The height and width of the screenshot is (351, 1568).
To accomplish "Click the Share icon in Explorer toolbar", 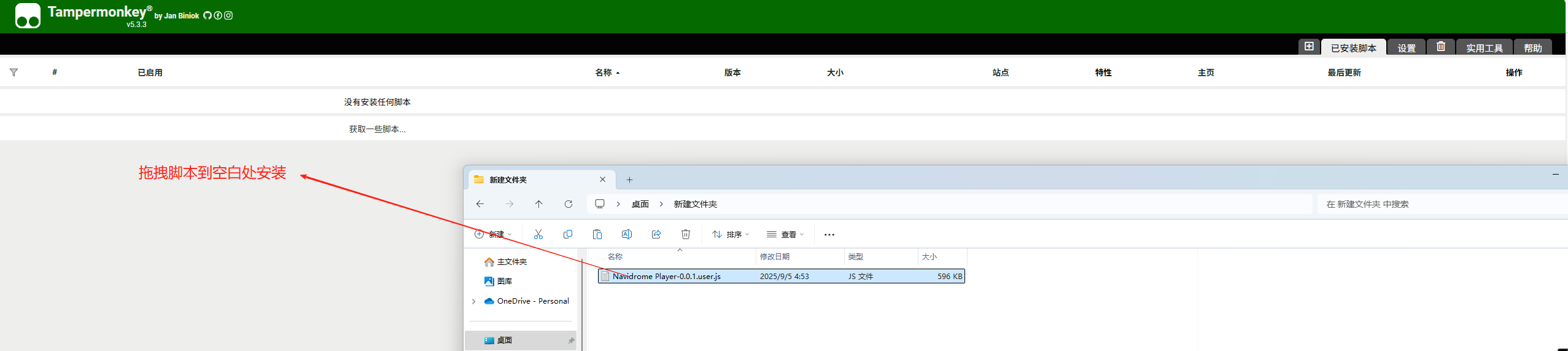I will tap(656, 234).
